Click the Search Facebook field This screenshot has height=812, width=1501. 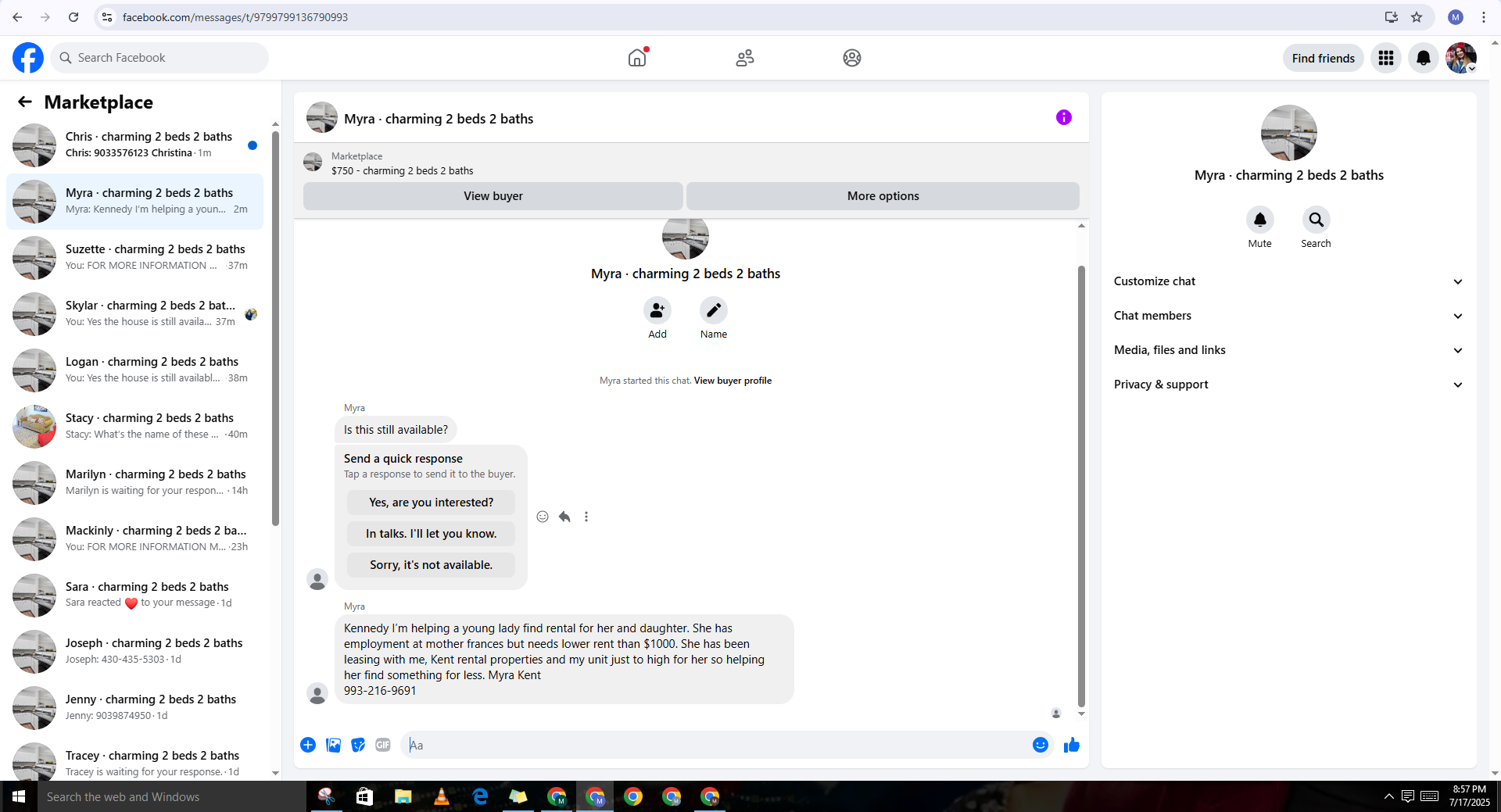pyautogui.click(x=160, y=58)
